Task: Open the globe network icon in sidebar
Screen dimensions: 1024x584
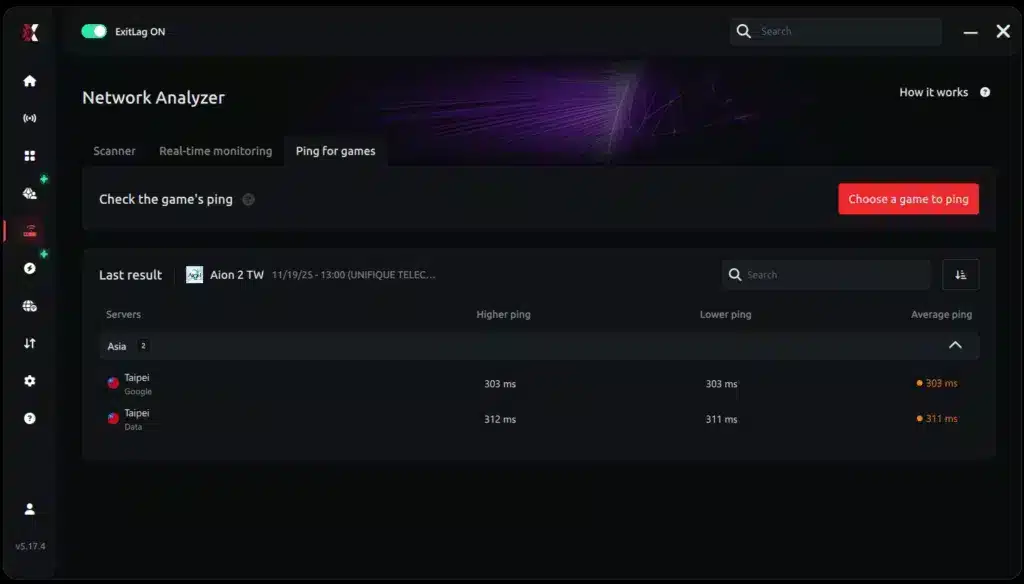Action: tap(30, 306)
